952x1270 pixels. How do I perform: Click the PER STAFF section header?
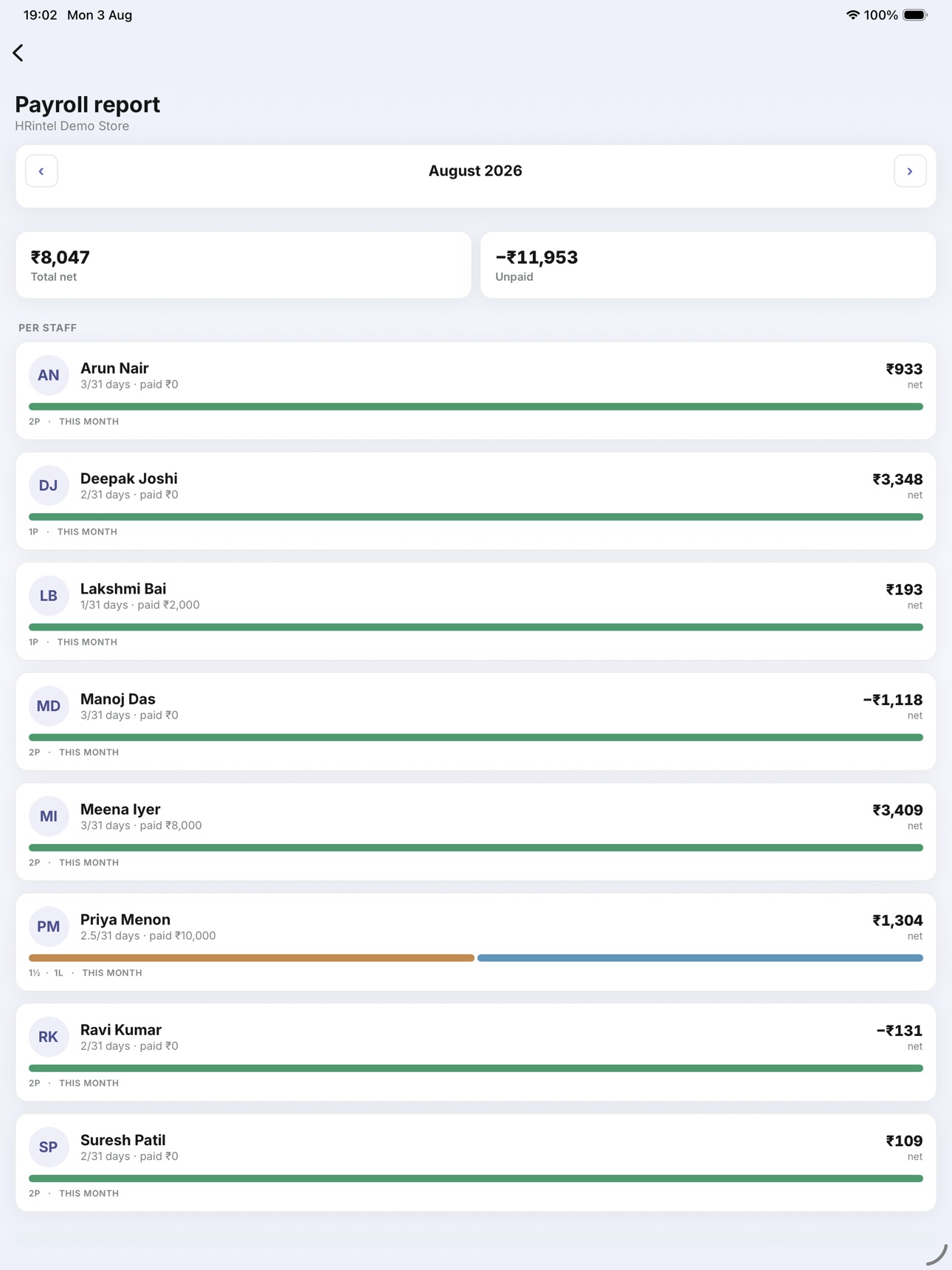pyautogui.click(x=48, y=328)
